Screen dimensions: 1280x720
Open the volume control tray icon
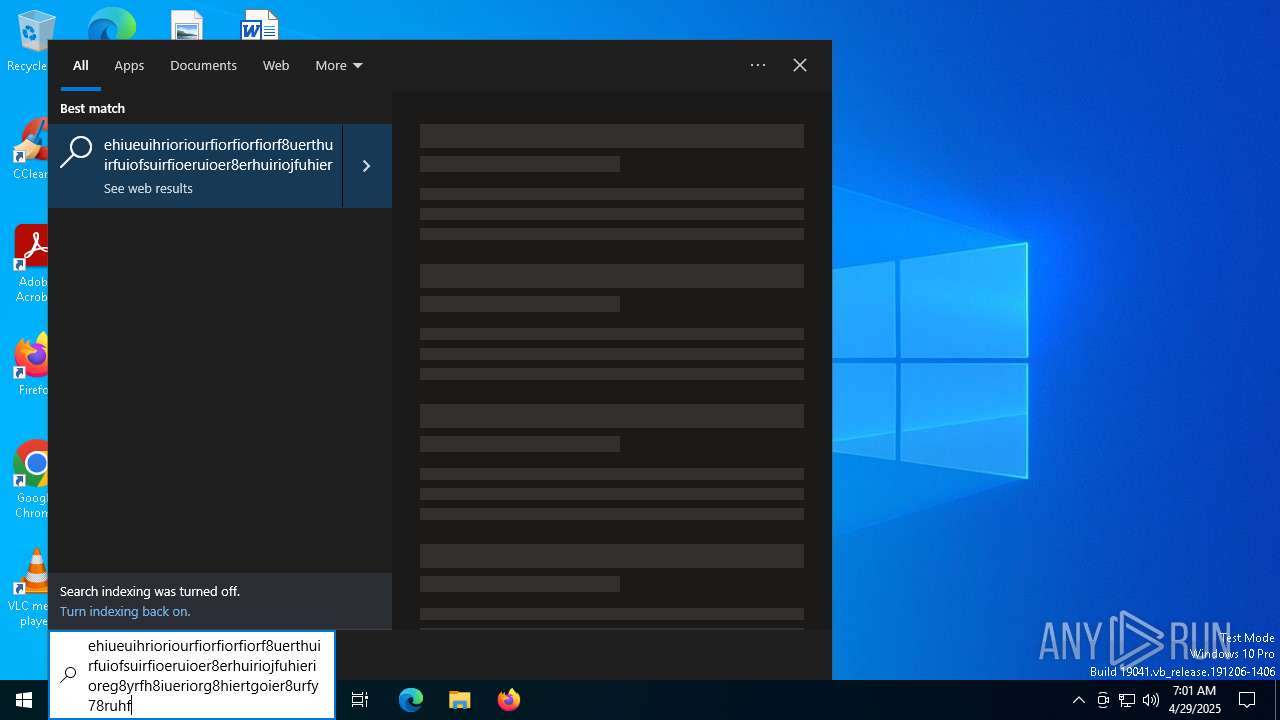point(1151,700)
